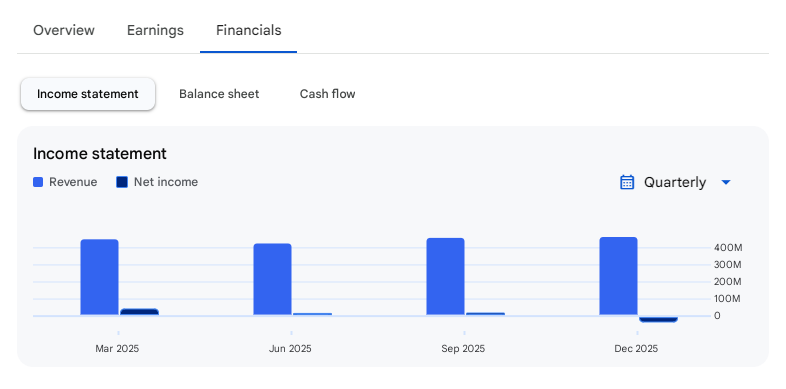Click the Revenue legend color swatch
This screenshot has width=786, height=389.
(38, 182)
